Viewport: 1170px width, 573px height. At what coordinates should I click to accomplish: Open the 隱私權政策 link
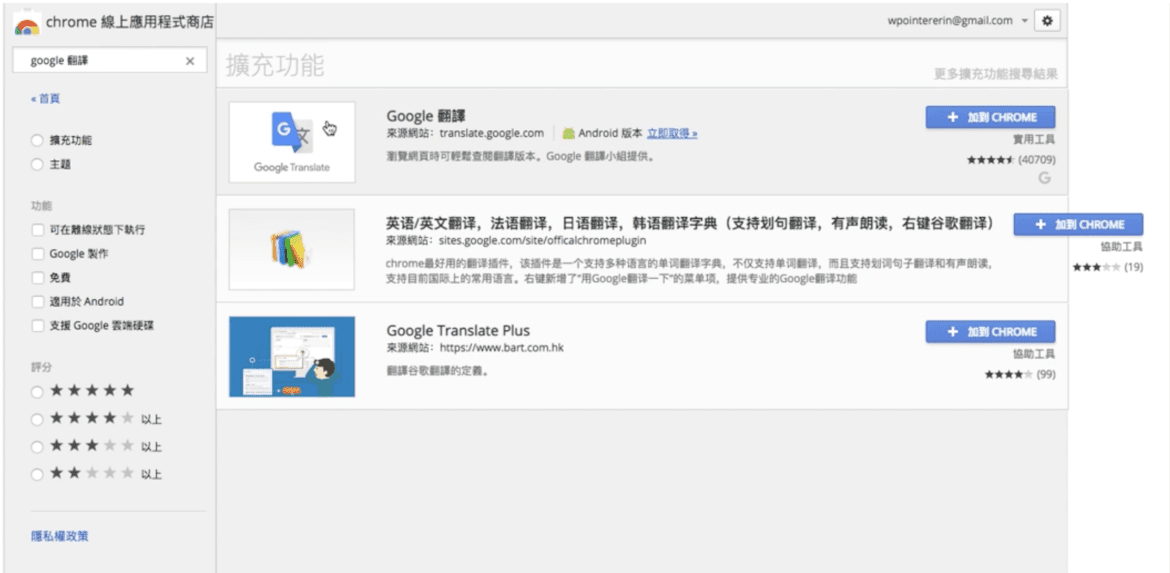click(60, 536)
